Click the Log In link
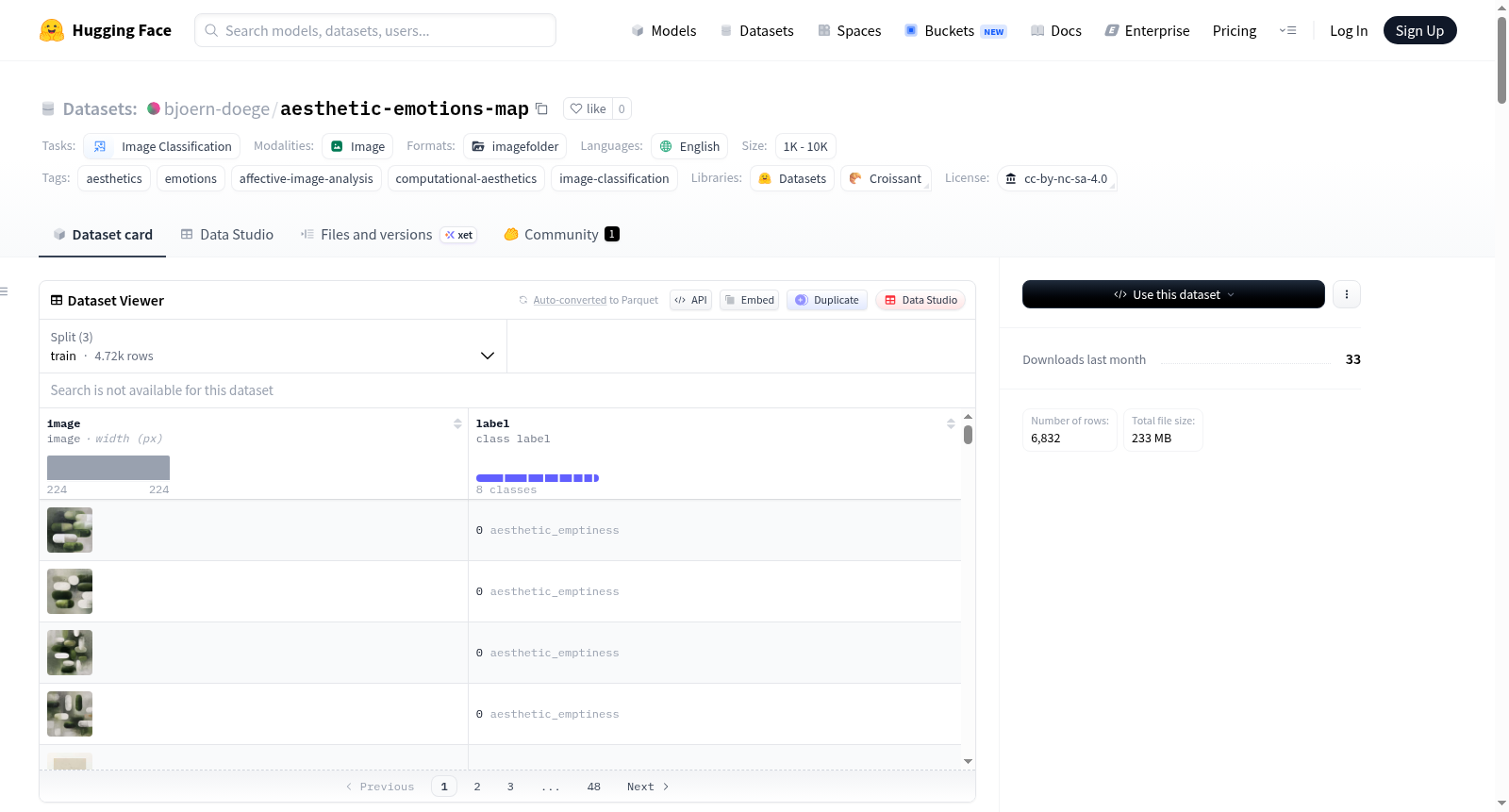 pos(1349,30)
